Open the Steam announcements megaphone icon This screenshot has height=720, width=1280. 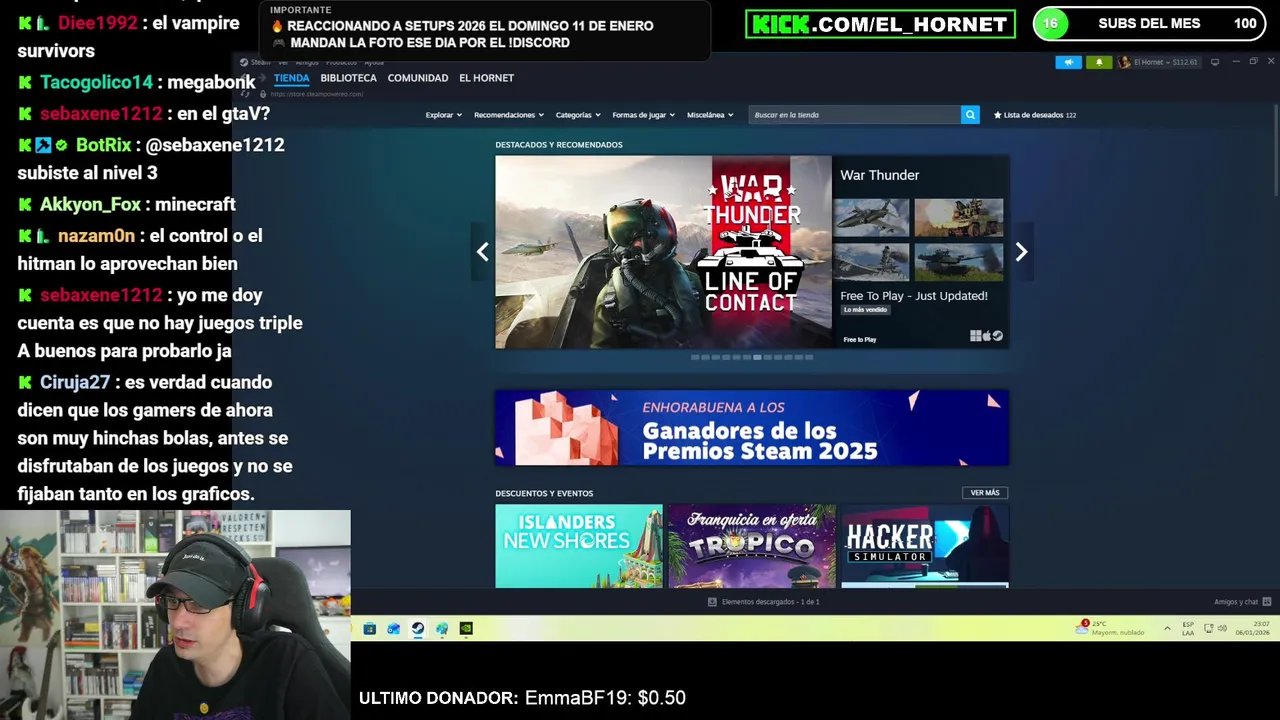coord(1068,62)
